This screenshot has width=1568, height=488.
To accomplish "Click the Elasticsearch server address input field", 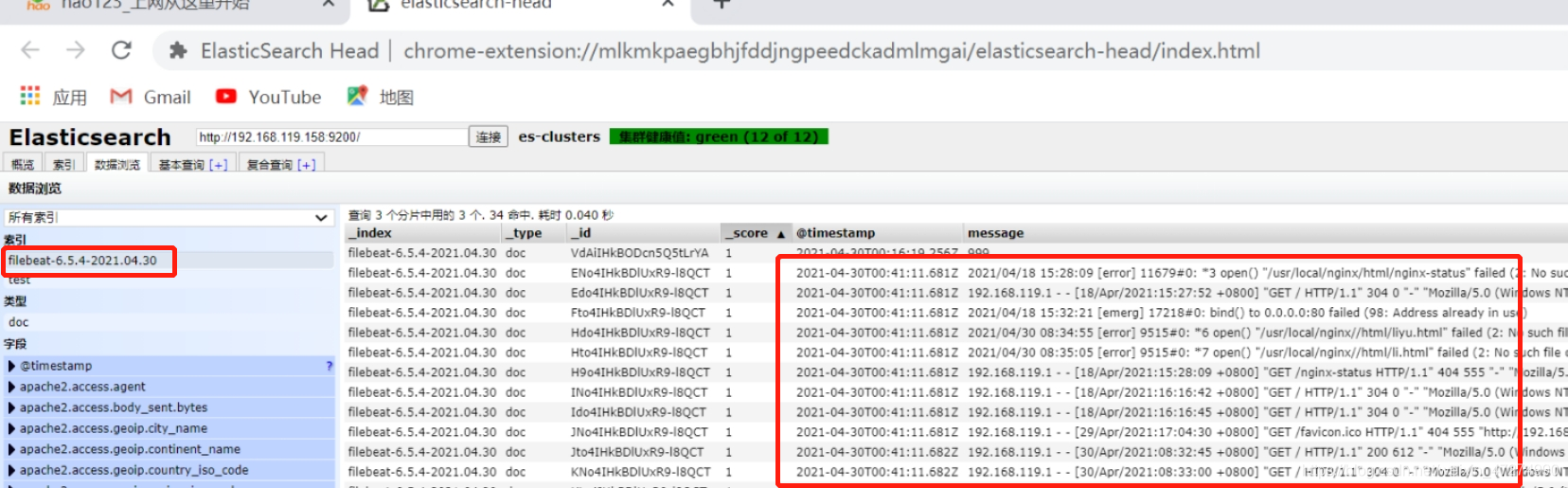I will tap(331, 137).
